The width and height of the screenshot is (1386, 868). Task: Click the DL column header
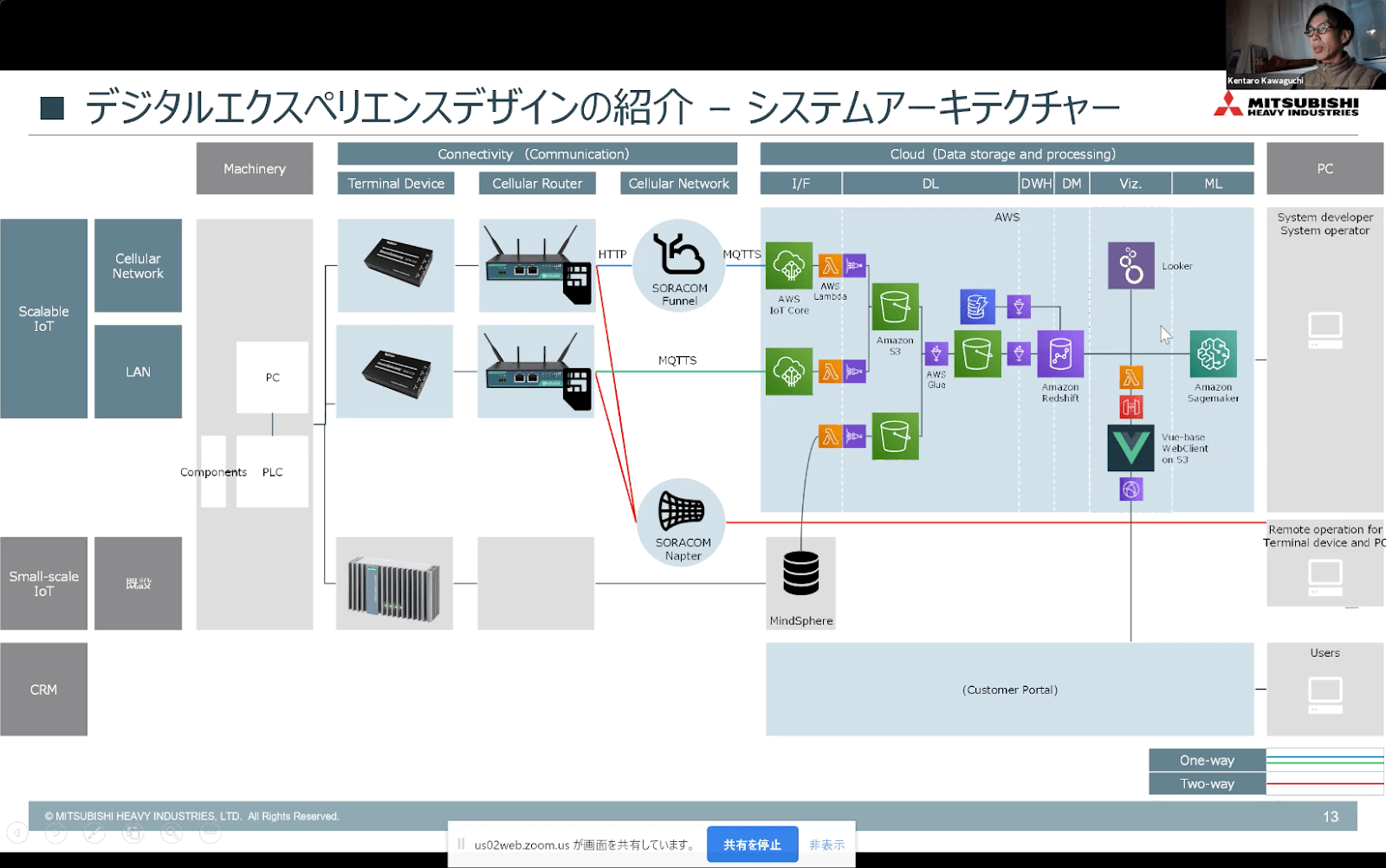coord(930,184)
